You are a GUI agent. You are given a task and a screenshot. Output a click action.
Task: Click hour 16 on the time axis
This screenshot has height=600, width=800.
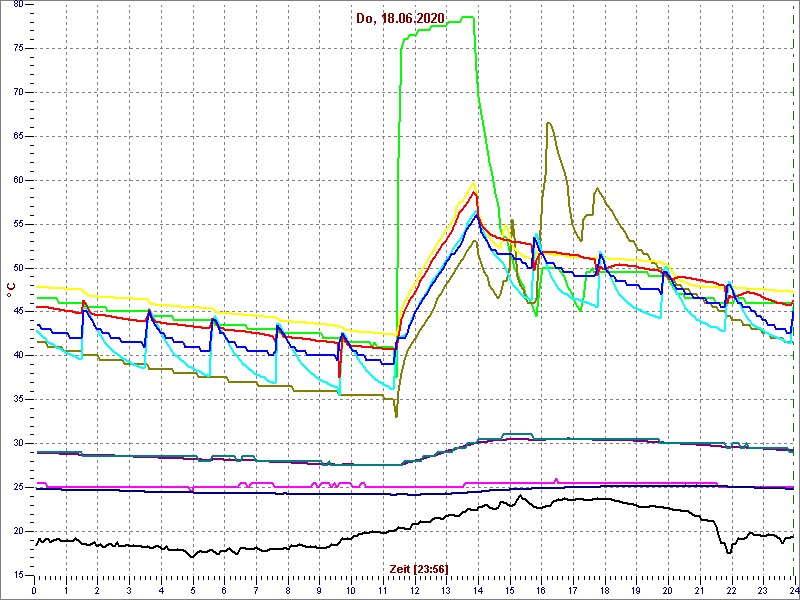541,590
